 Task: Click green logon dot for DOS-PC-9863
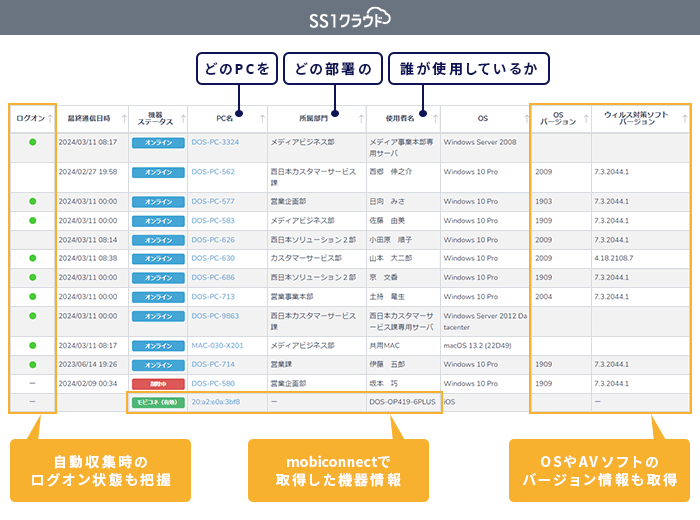coord(33,316)
